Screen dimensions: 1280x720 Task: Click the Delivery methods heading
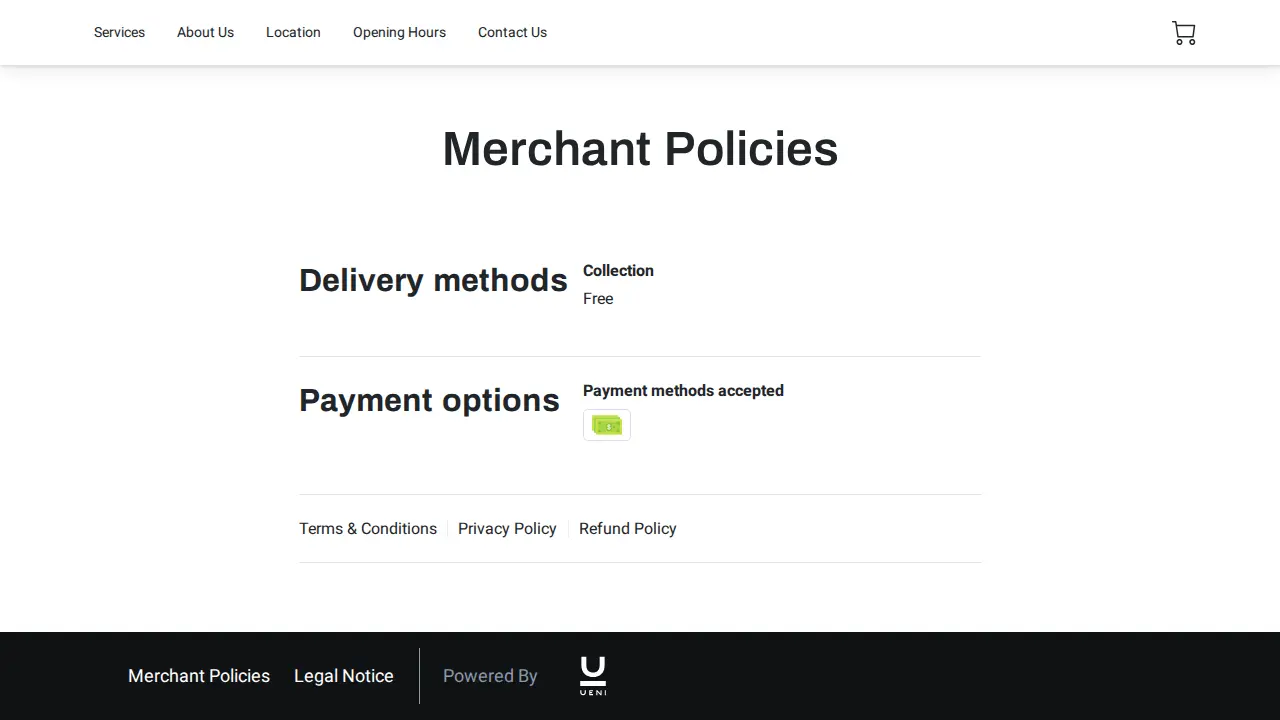coord(433,280)
